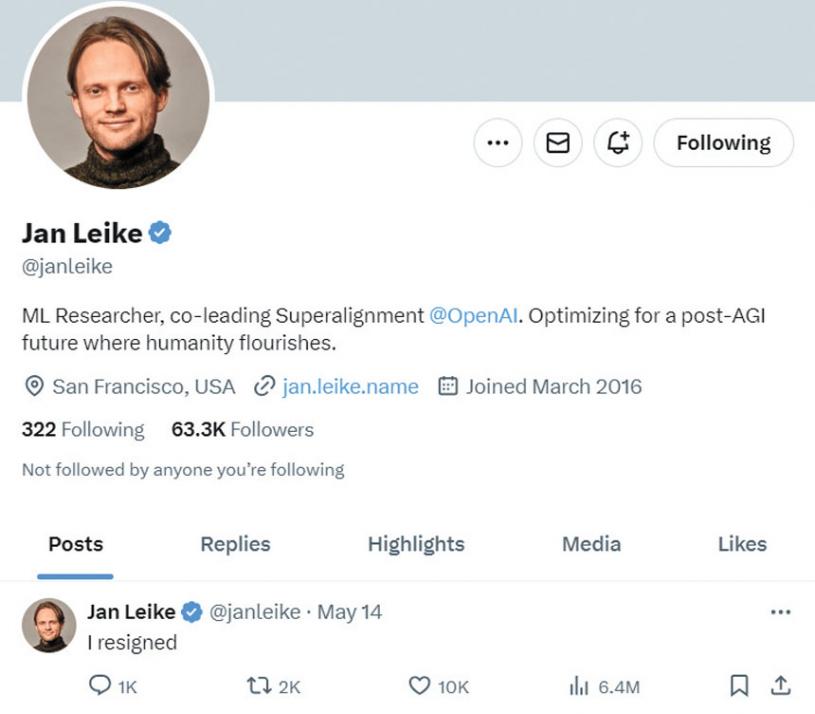Click the @OpenAI mention in bio
The image size is (815, 714).
[x=475, y=316]
